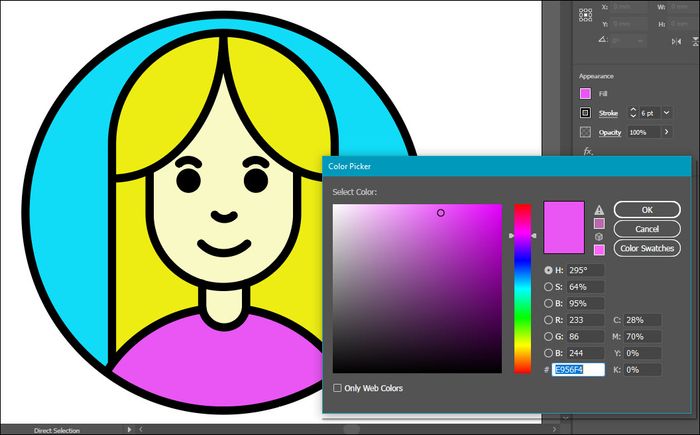Click the G 86 value field

click(x=585, y=336)
